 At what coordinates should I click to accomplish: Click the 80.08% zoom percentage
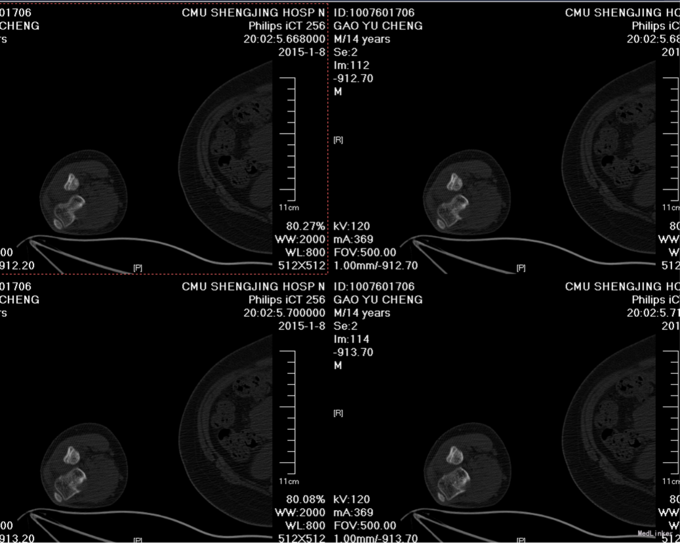(x=306, y=498)
